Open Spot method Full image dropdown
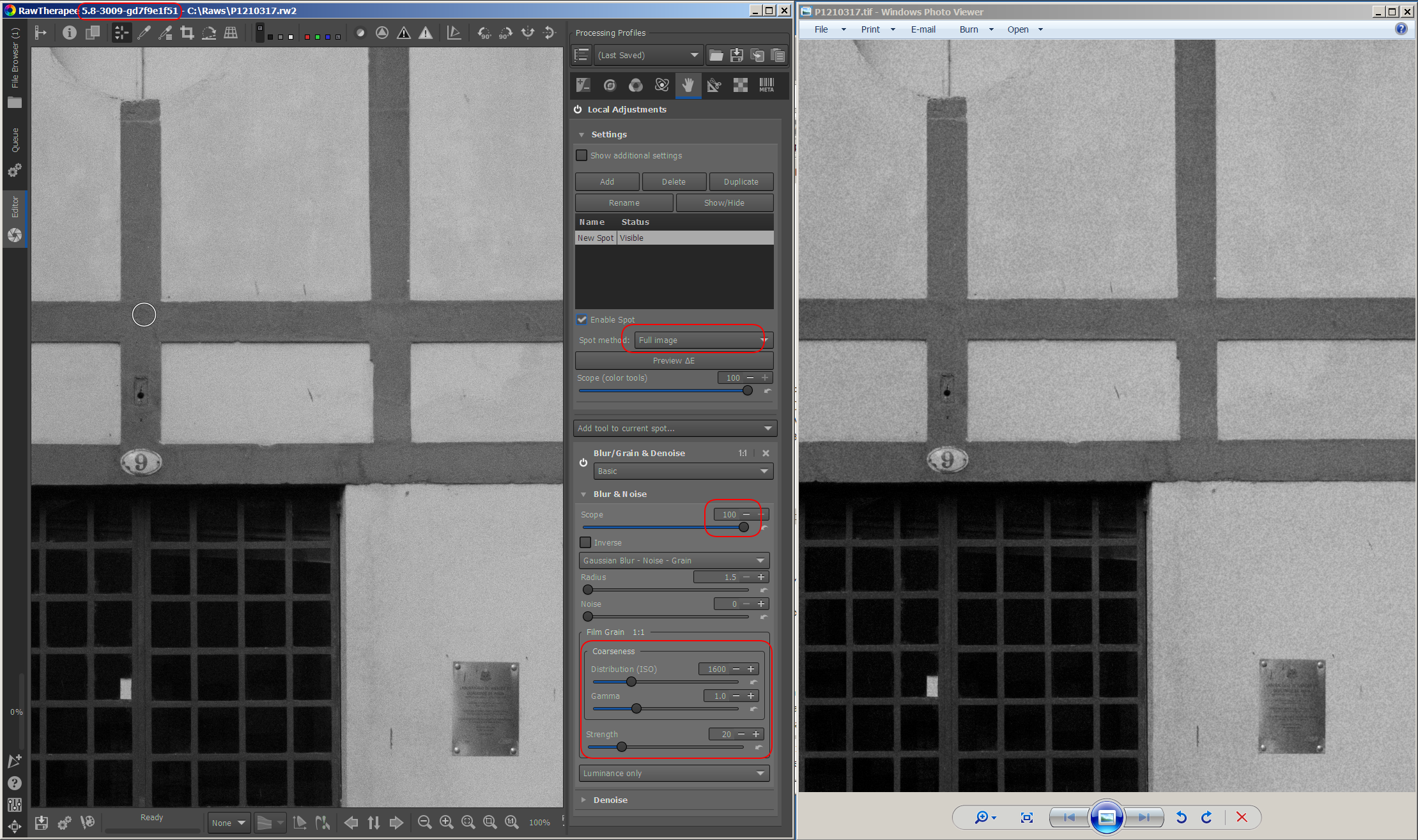This screenshot has width=1418, height=840. (x=703, y=340)
